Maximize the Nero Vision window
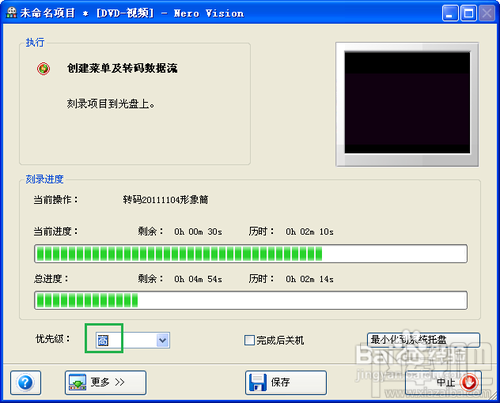 tap(468, 13)
